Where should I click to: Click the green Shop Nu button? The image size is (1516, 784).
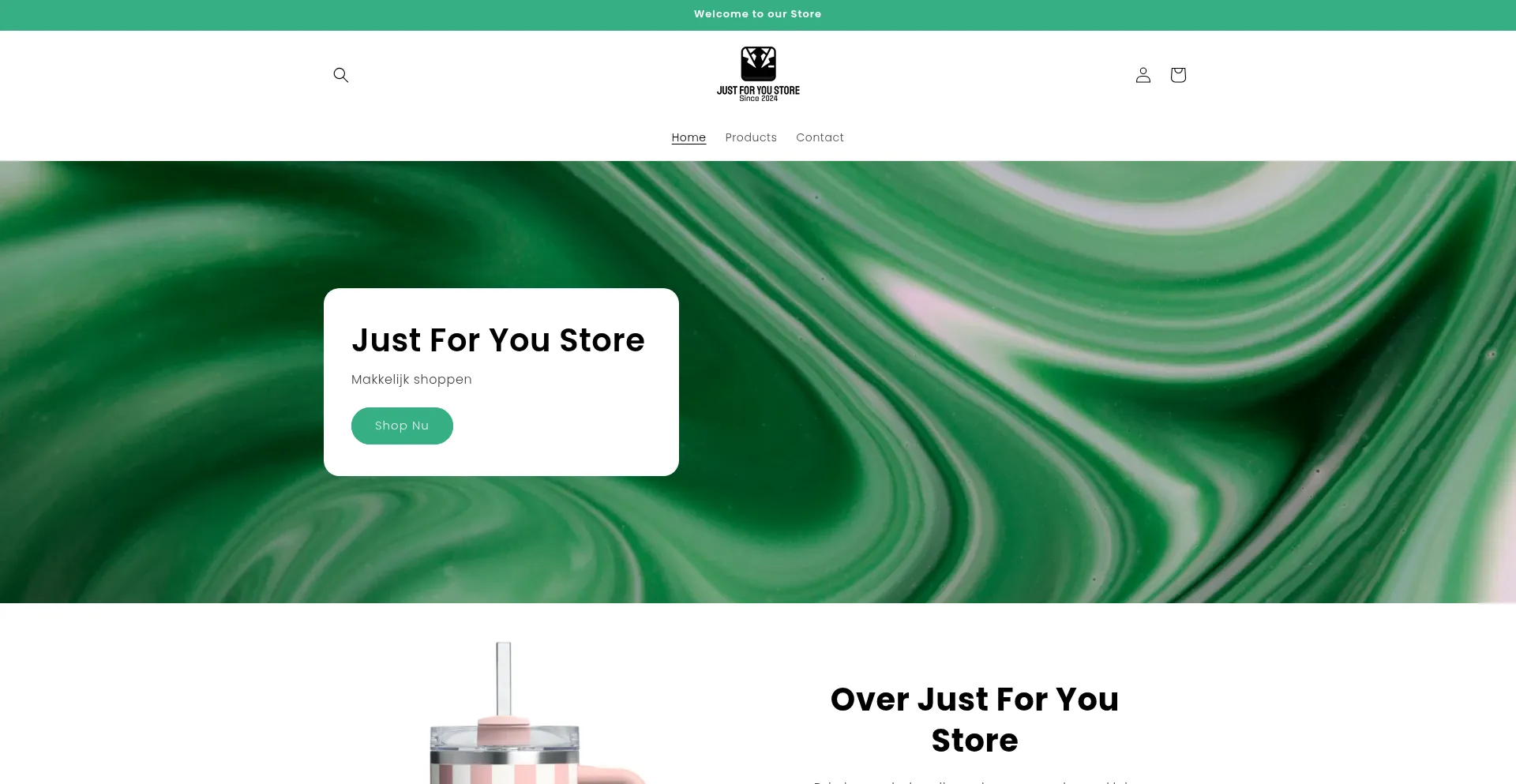click(402, 426)
